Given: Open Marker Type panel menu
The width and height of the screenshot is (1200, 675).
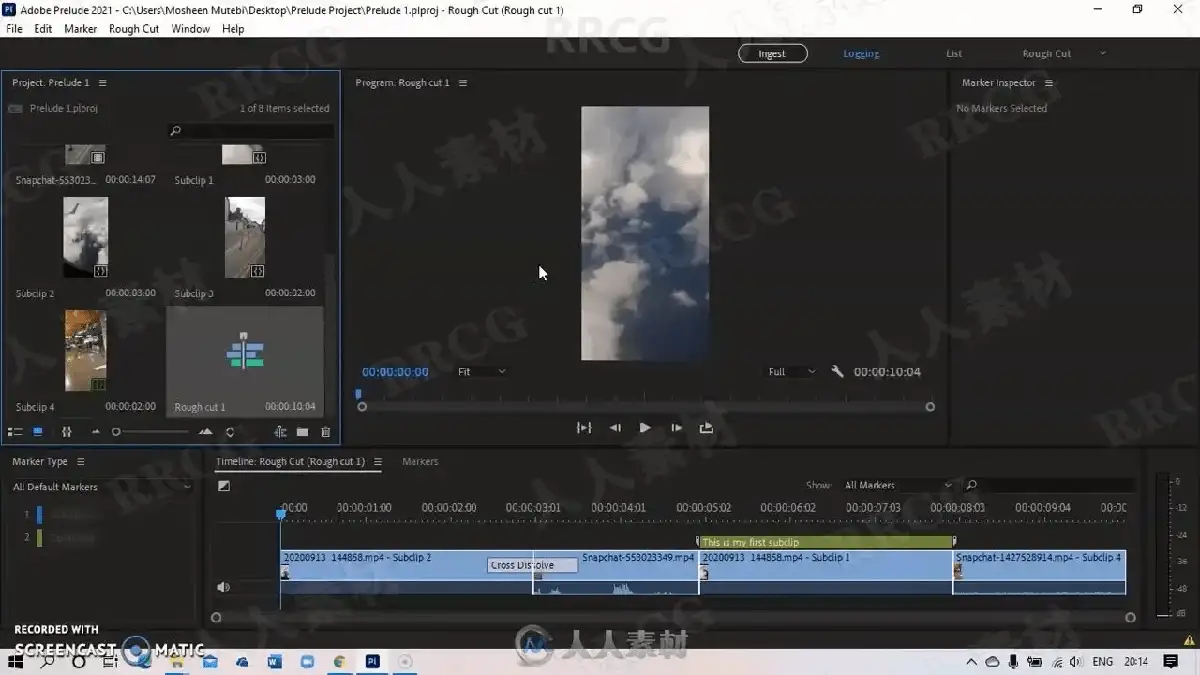Looking at the screenshot, I should 81,462.
